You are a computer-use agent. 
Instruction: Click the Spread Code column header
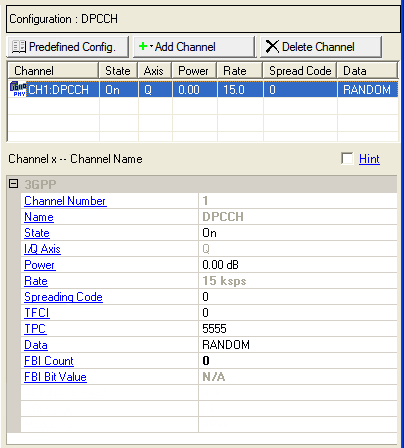pos(300,71)
